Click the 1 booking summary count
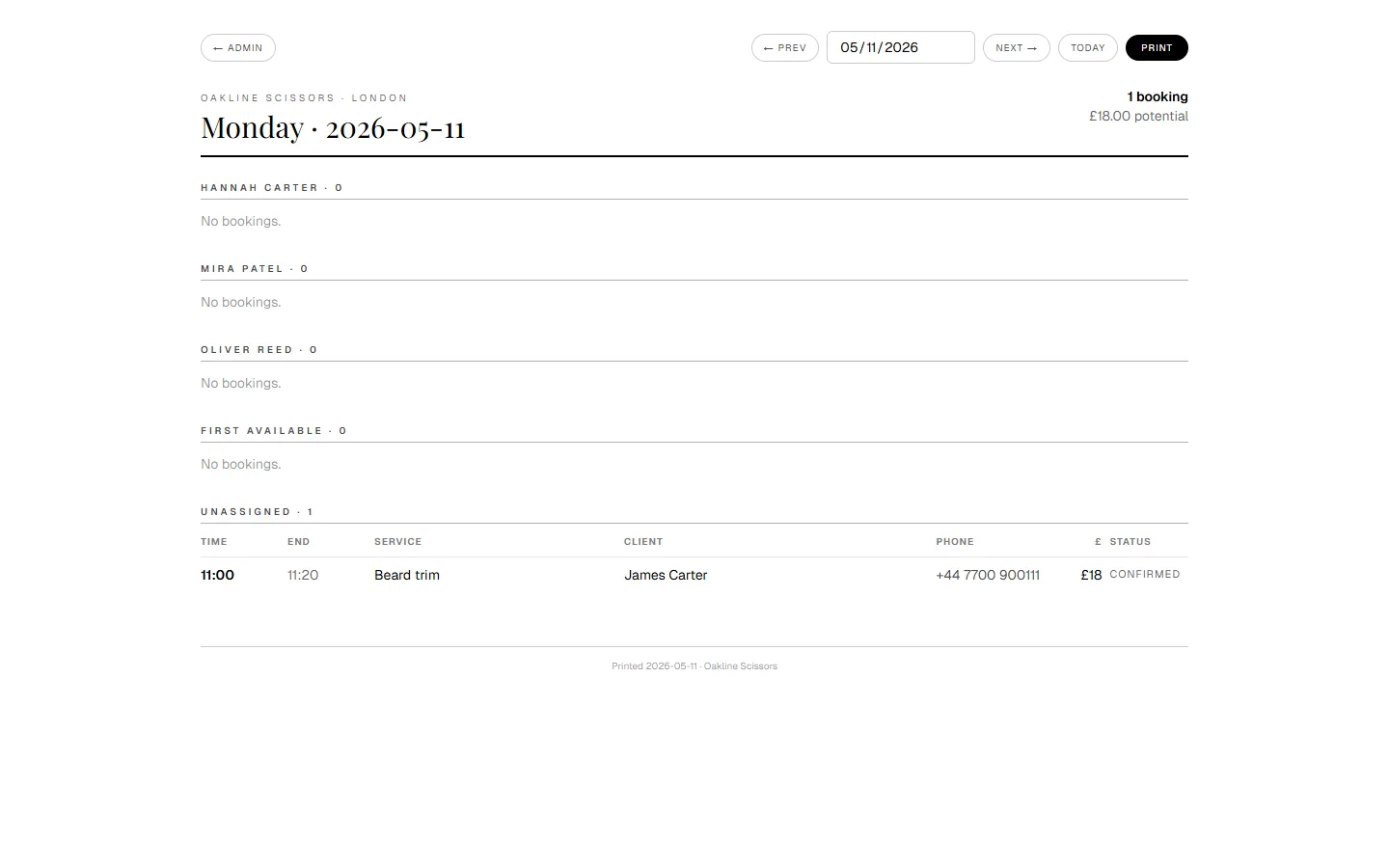 point(1157,96)
